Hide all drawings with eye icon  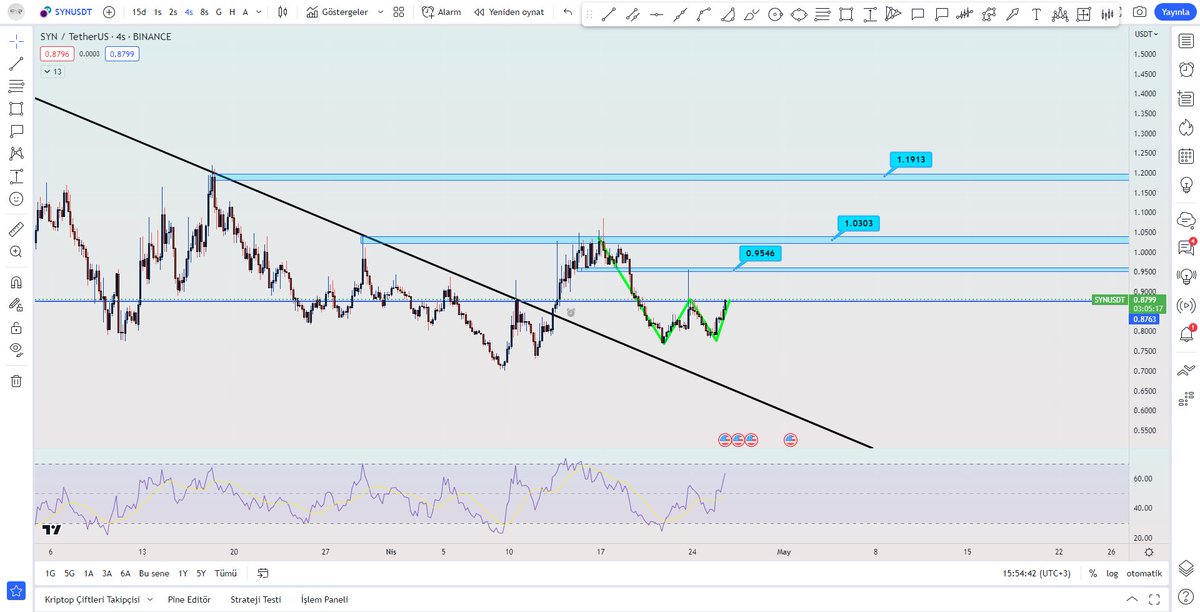pyautogui.click(x=16, y=349)
